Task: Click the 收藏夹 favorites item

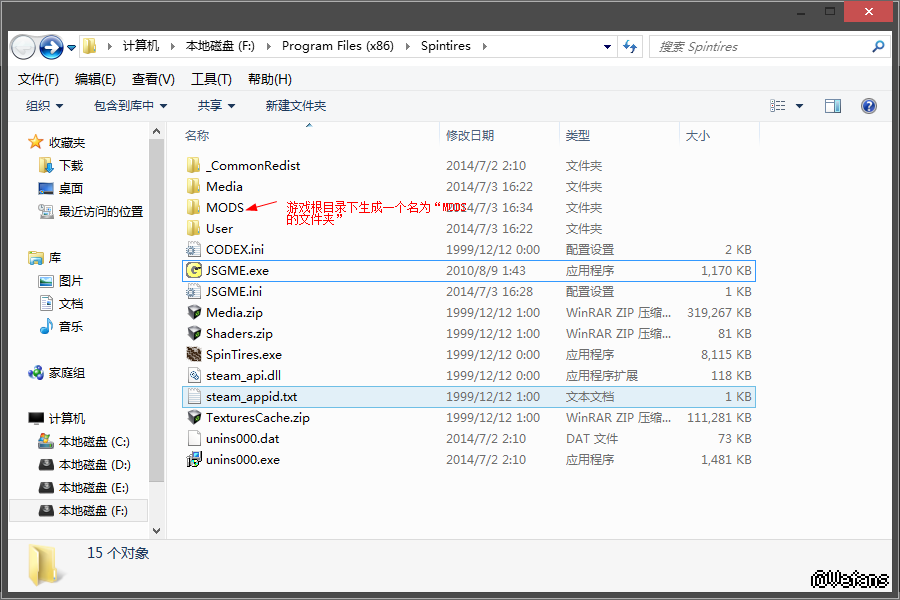Action: click(x=67, y=142)
